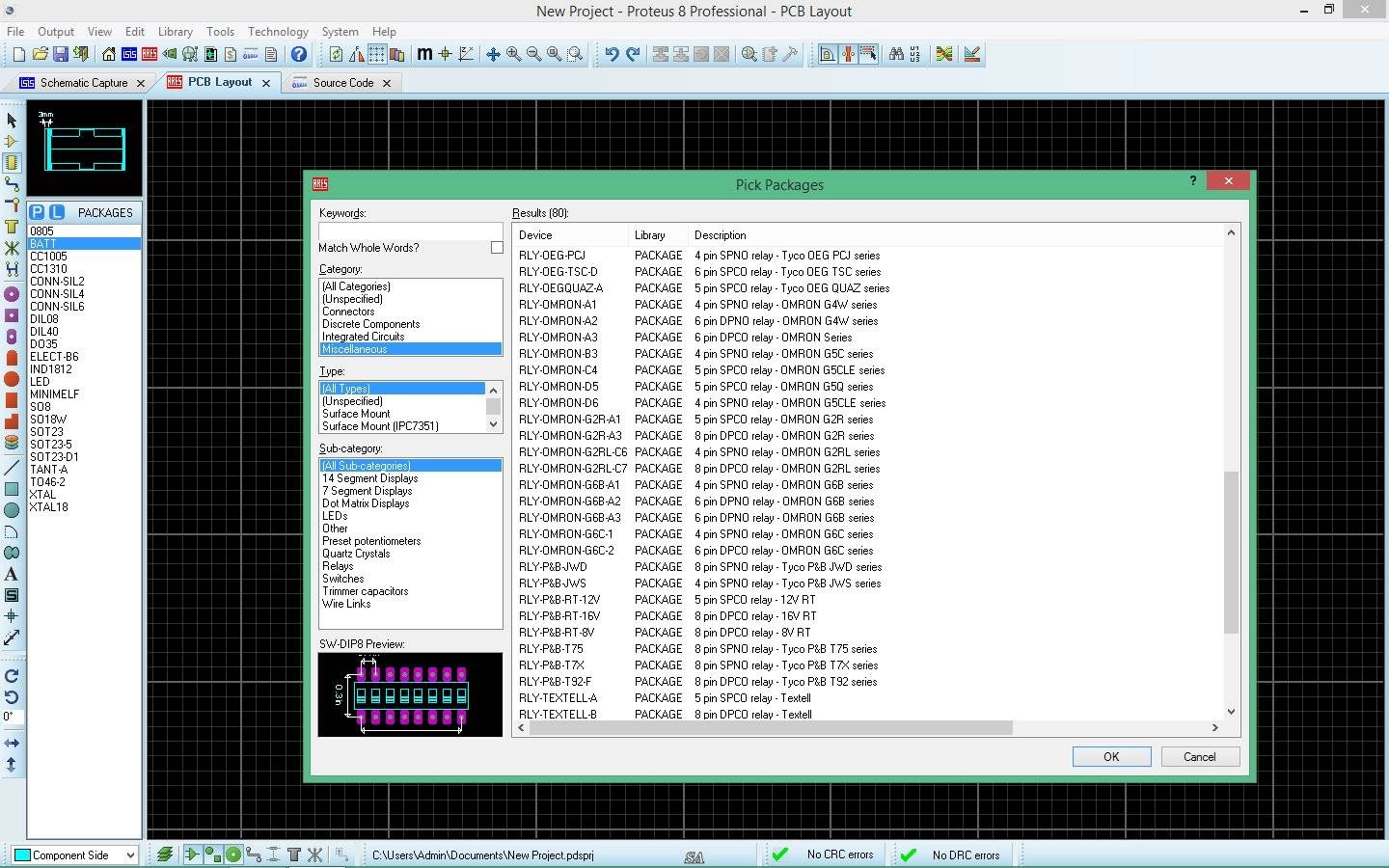1389x868 pixels.
Task: Click the X-mirror horizontal flip icon
Action: [x=12, y=743]
